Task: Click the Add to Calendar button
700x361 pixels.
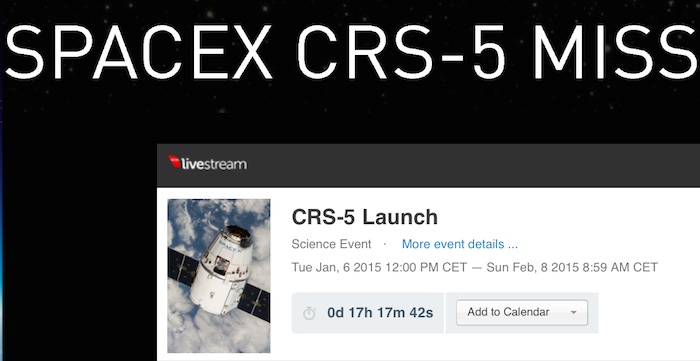Action: [x=522, y=312]
